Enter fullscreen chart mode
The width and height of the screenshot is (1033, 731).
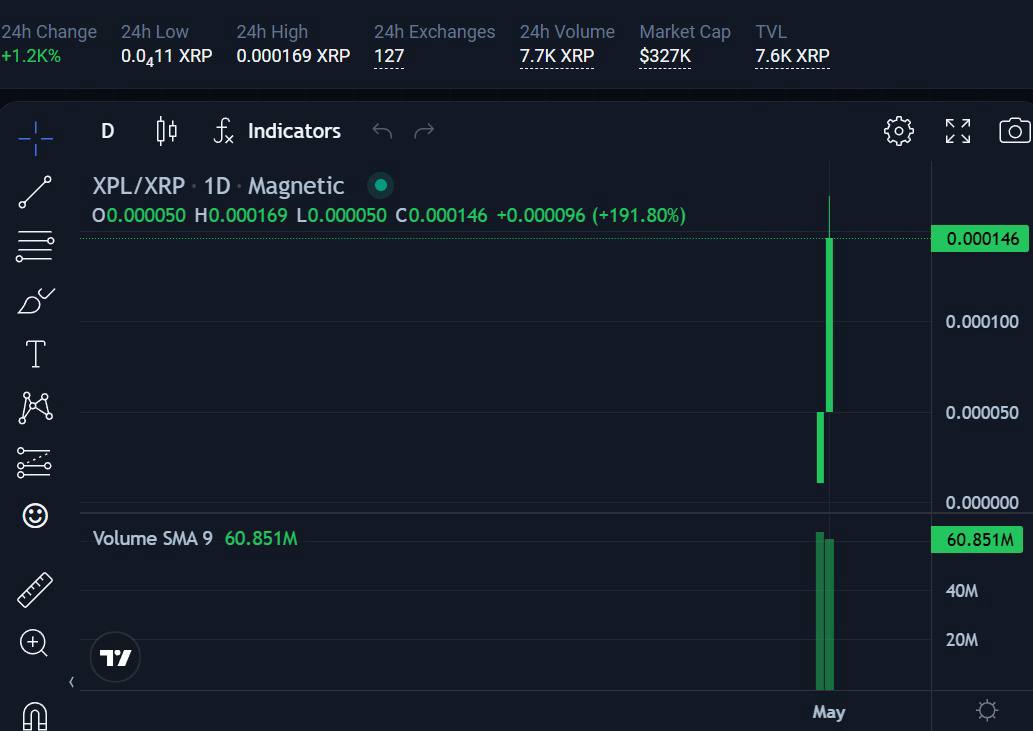pos(957,131)
